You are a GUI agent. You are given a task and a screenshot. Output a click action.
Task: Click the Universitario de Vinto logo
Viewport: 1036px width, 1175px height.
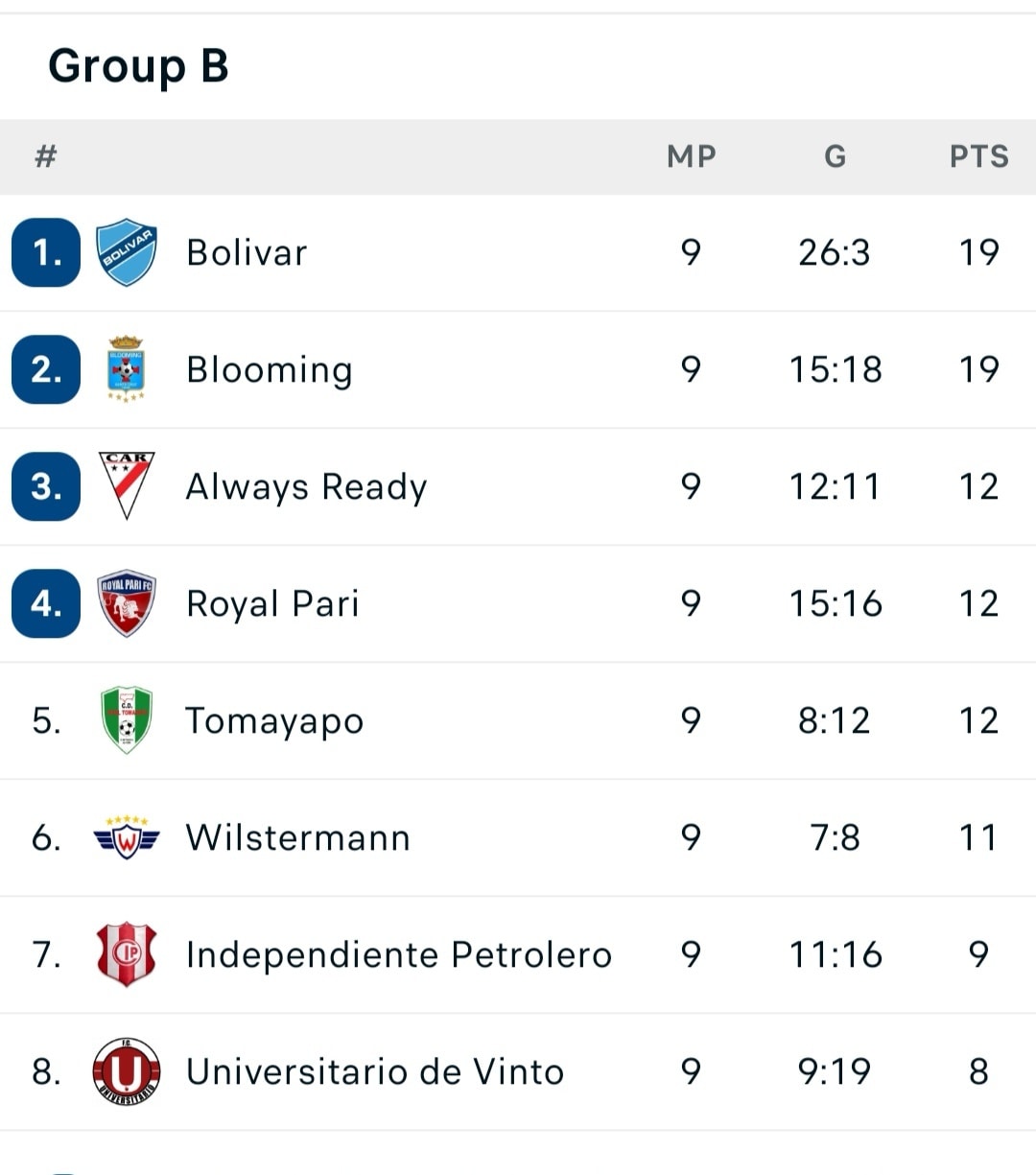127,1071
